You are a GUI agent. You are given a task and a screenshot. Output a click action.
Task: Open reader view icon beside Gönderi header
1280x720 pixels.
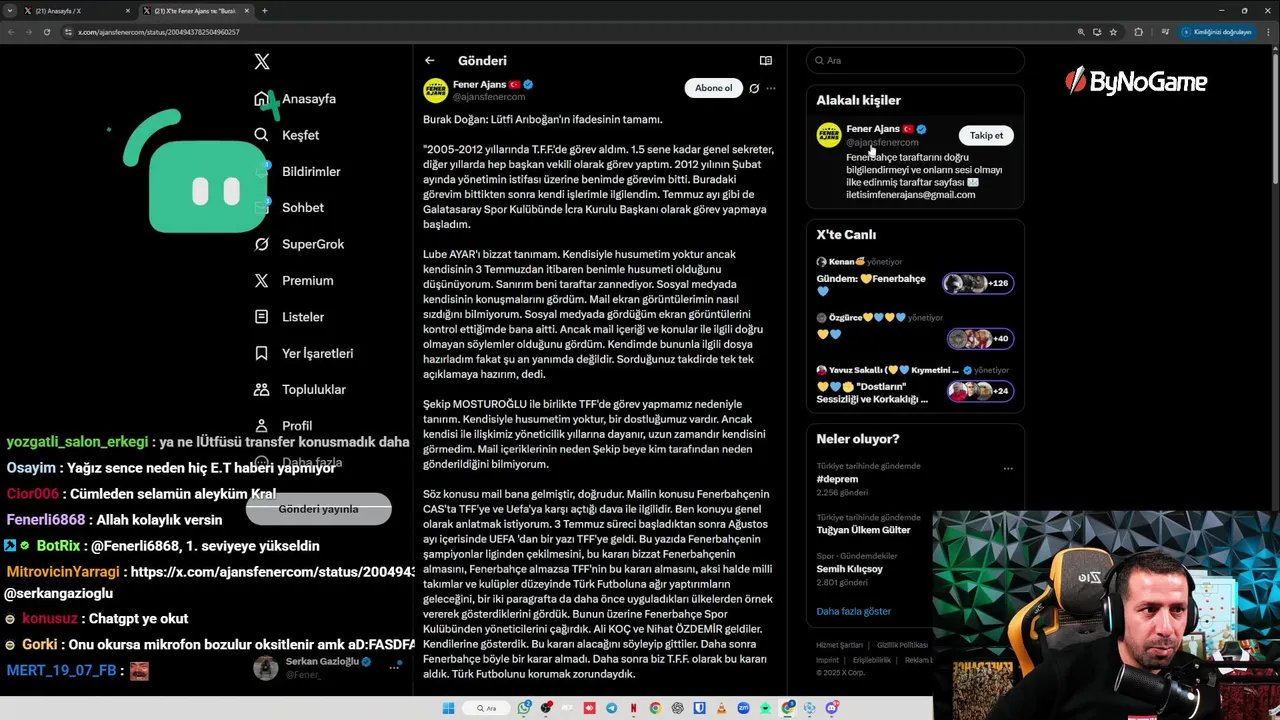766,61
